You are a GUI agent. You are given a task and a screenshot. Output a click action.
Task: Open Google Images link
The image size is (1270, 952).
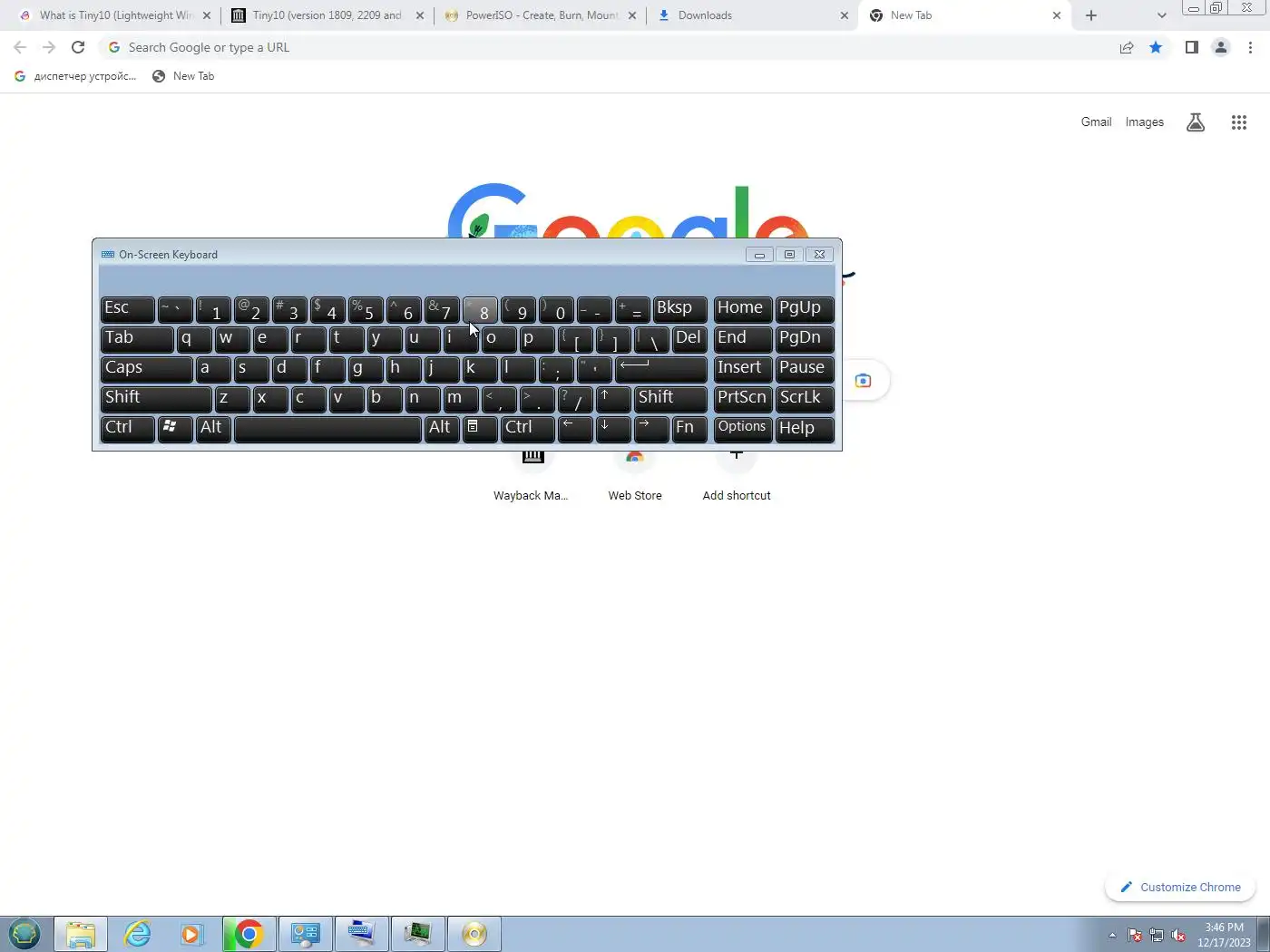point(1144,122)
